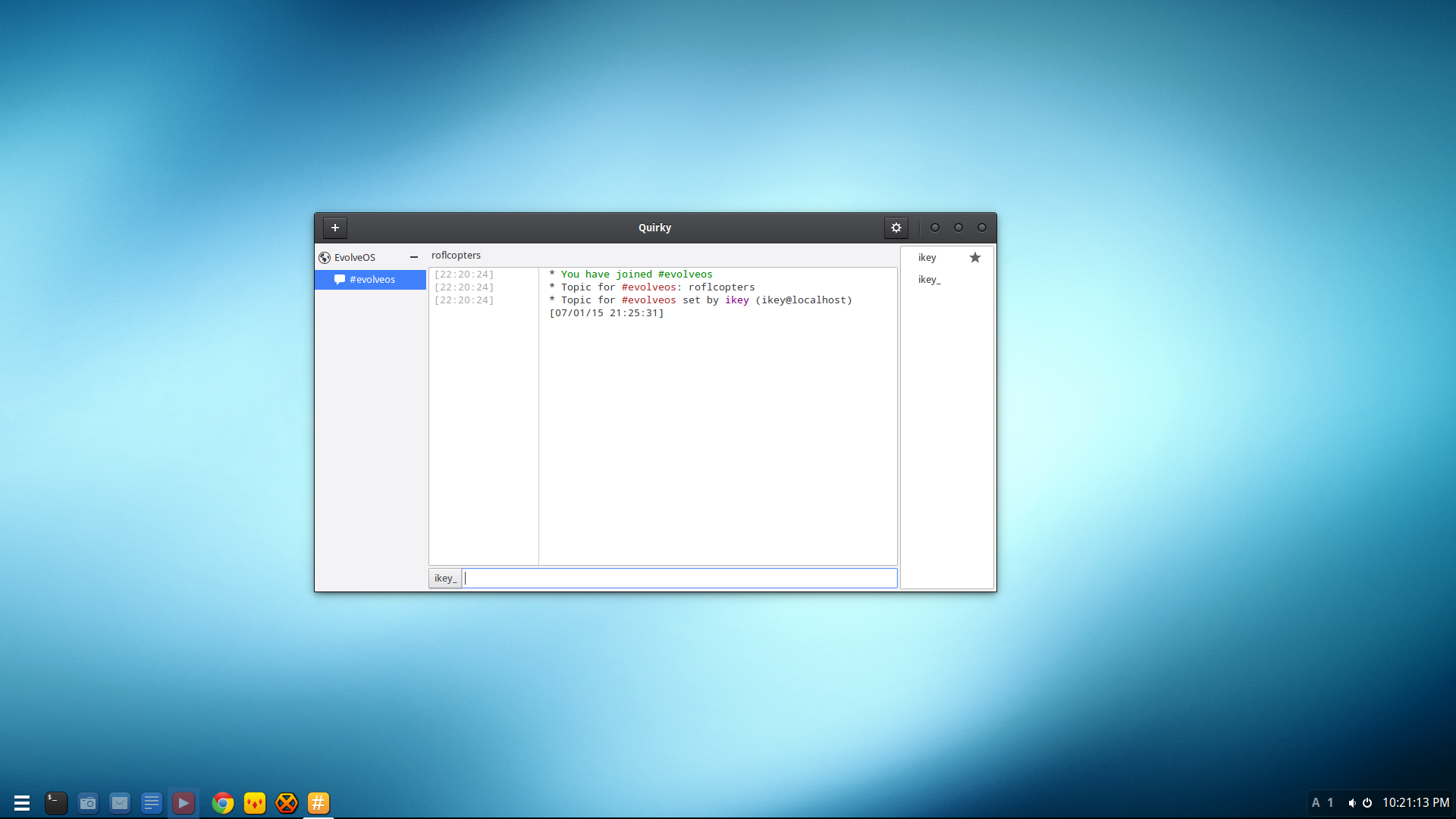Focus the message input field
This screenshot has height=819, width=1456.
[680, 579]
